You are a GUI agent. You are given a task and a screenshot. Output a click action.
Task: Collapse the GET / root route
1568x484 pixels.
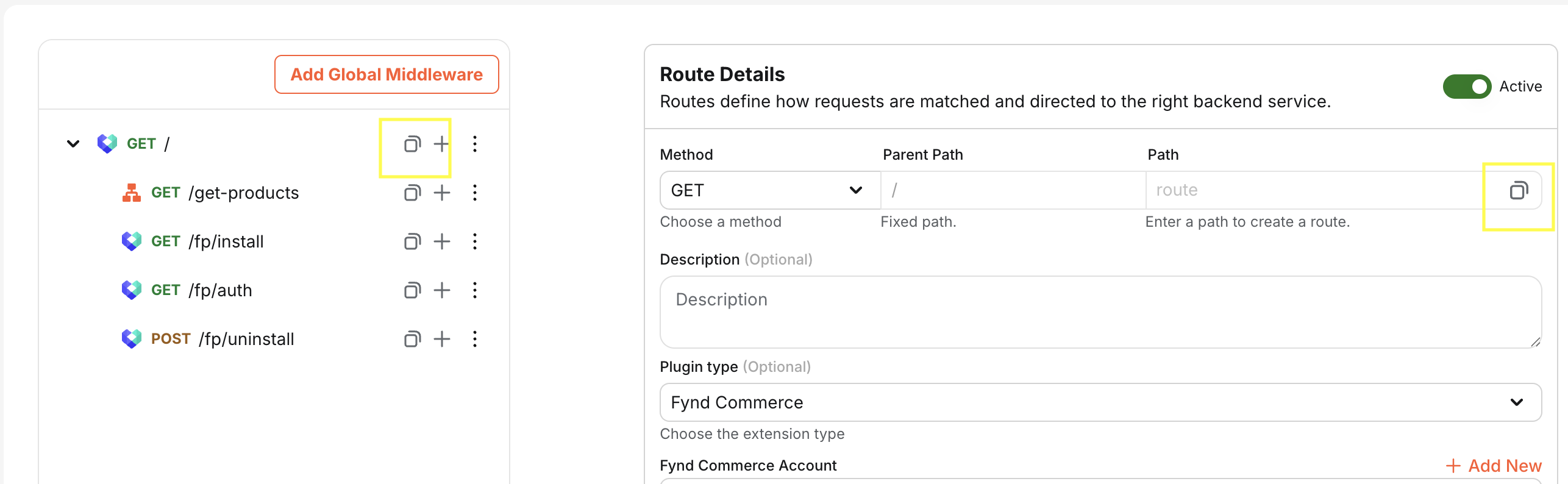coord(73,144)
